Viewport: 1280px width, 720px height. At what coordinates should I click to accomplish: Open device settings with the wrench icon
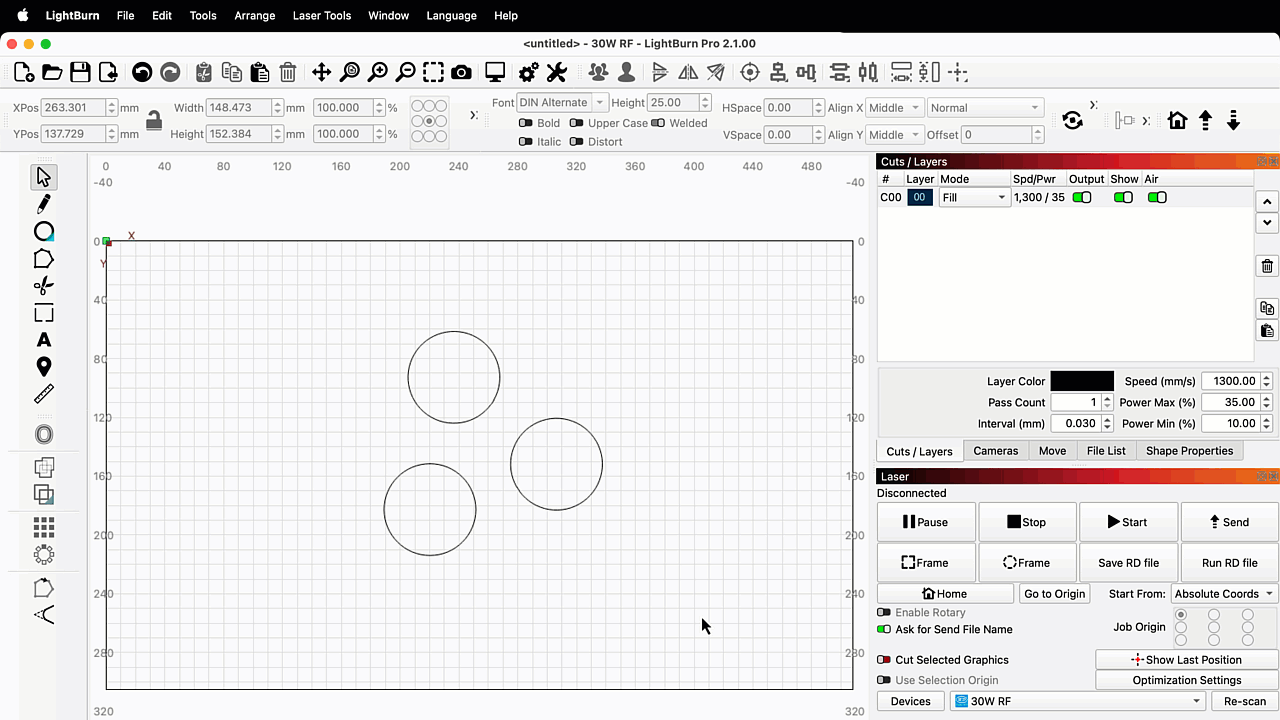pos(557,72)
